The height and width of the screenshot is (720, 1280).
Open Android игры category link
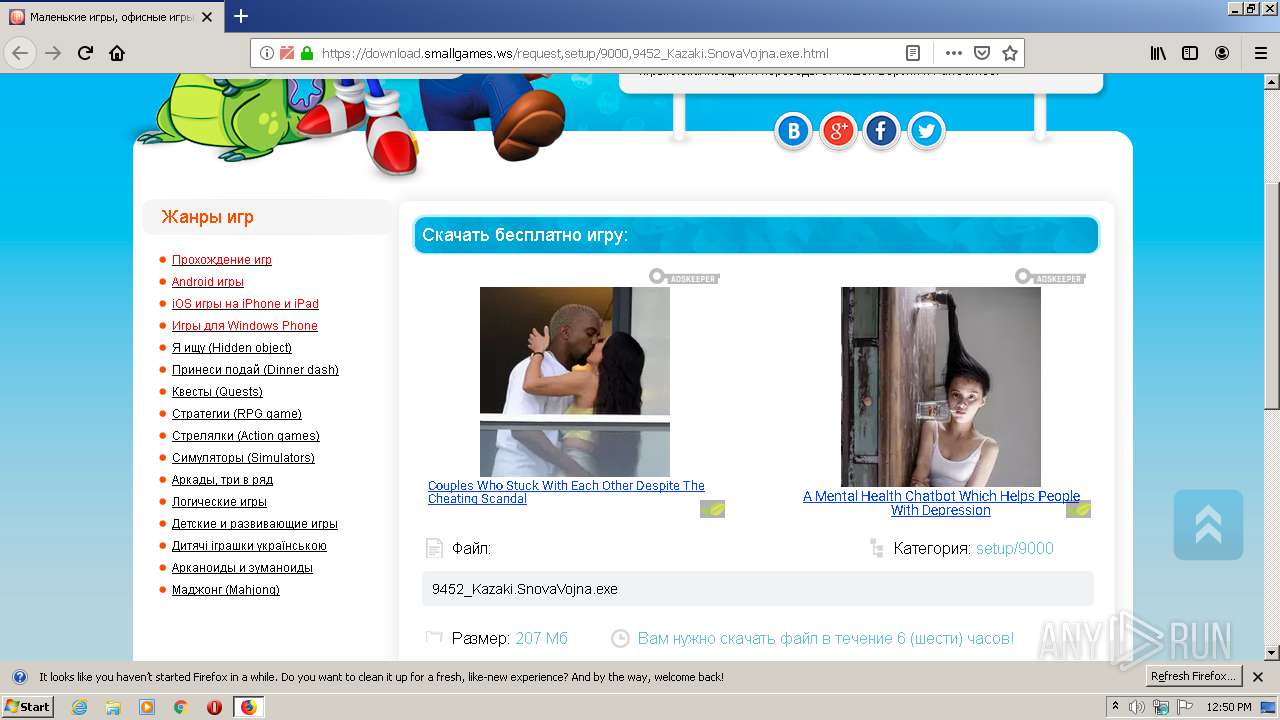tap(208, 282)
